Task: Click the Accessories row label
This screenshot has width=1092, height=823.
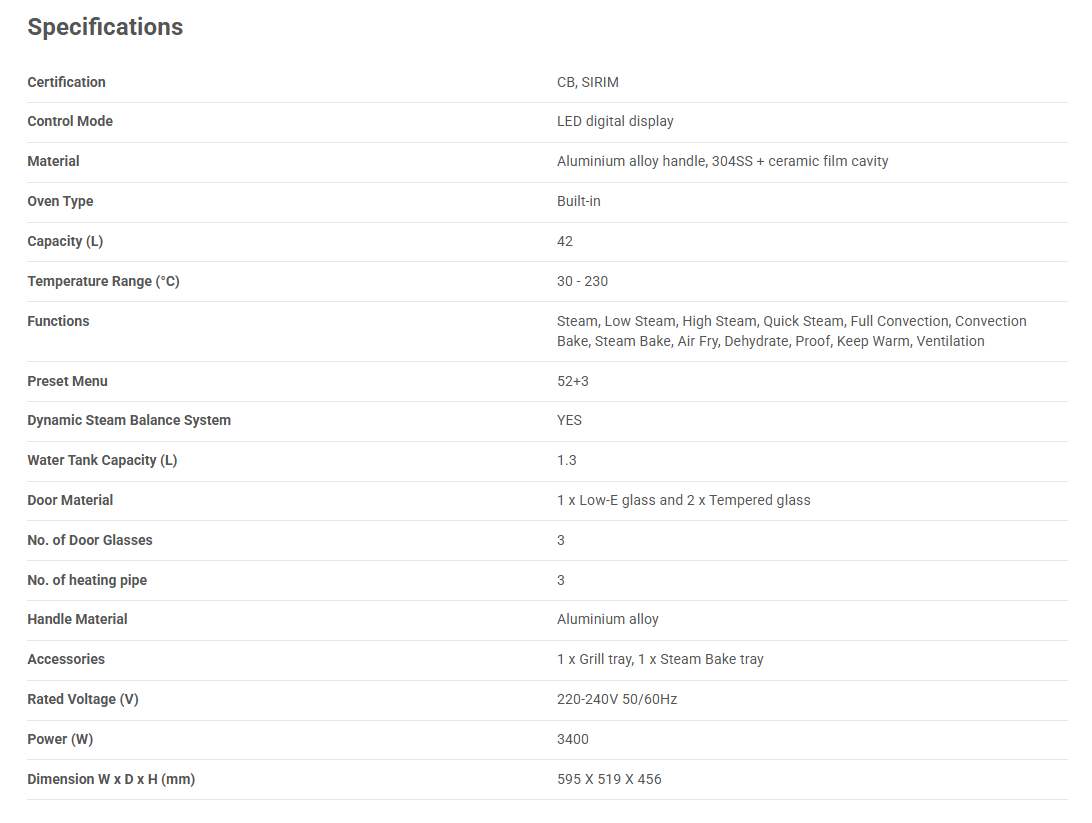Action: point(66,659)
